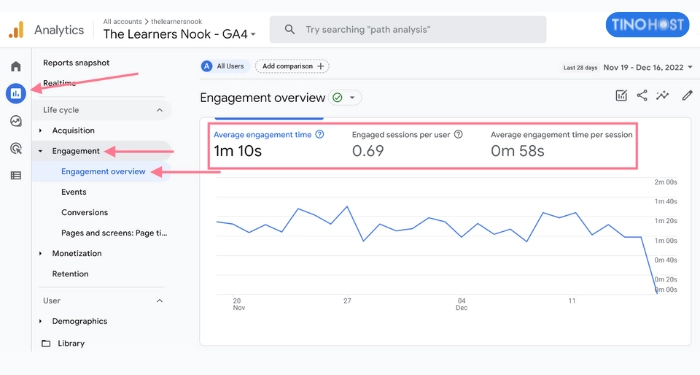The width and height of the screenshot is (700, 375).
Task: Click the green report status check icon
Action: (x=338, y=97)
